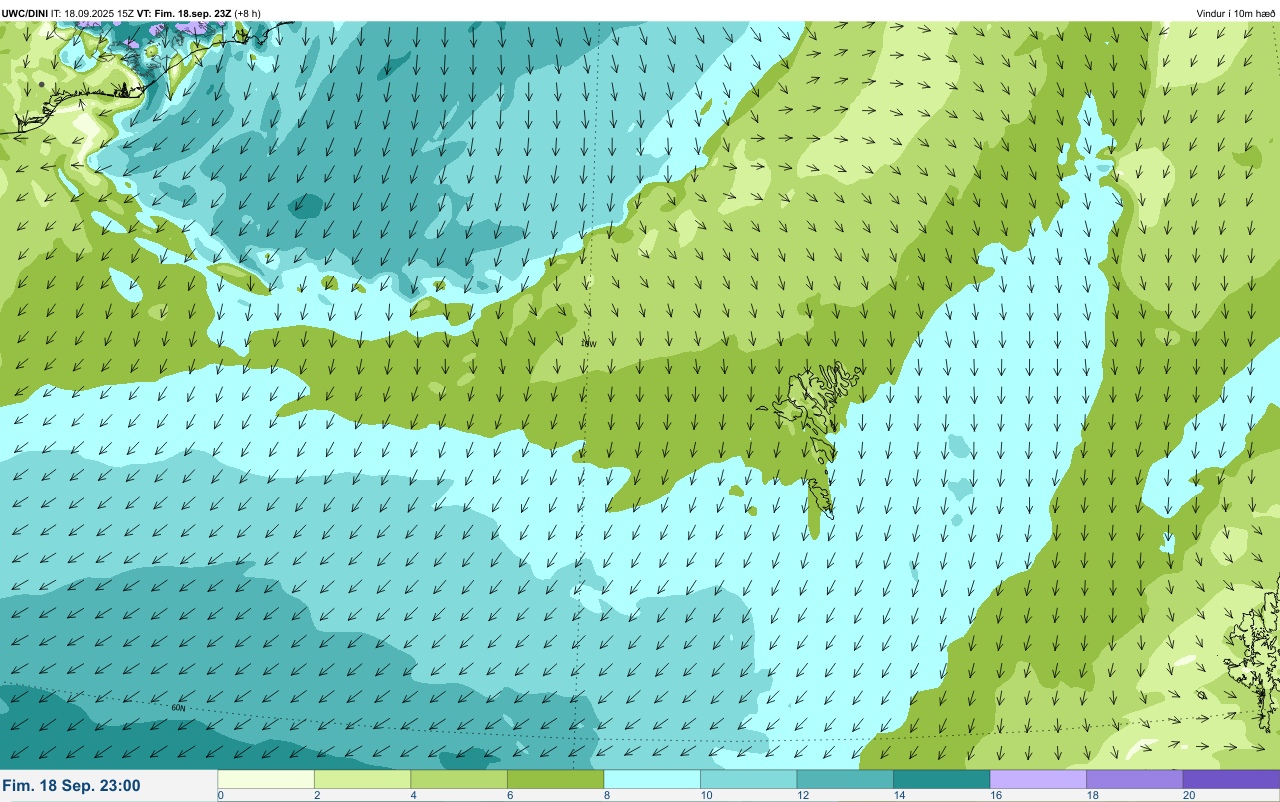This screenshot has width=1280, height=802.
Task: Click the olive green 6–8 legend swatch
Action: pyautogui.click(x=555, y=779)
